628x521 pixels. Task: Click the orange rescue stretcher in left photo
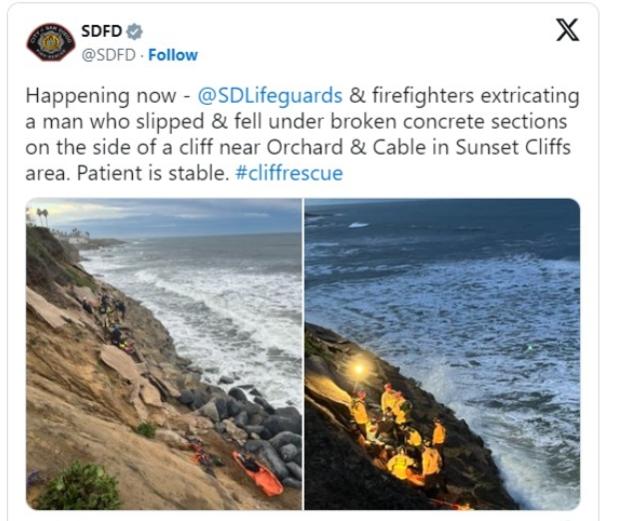pyautogui.click(x=258, y=473)
